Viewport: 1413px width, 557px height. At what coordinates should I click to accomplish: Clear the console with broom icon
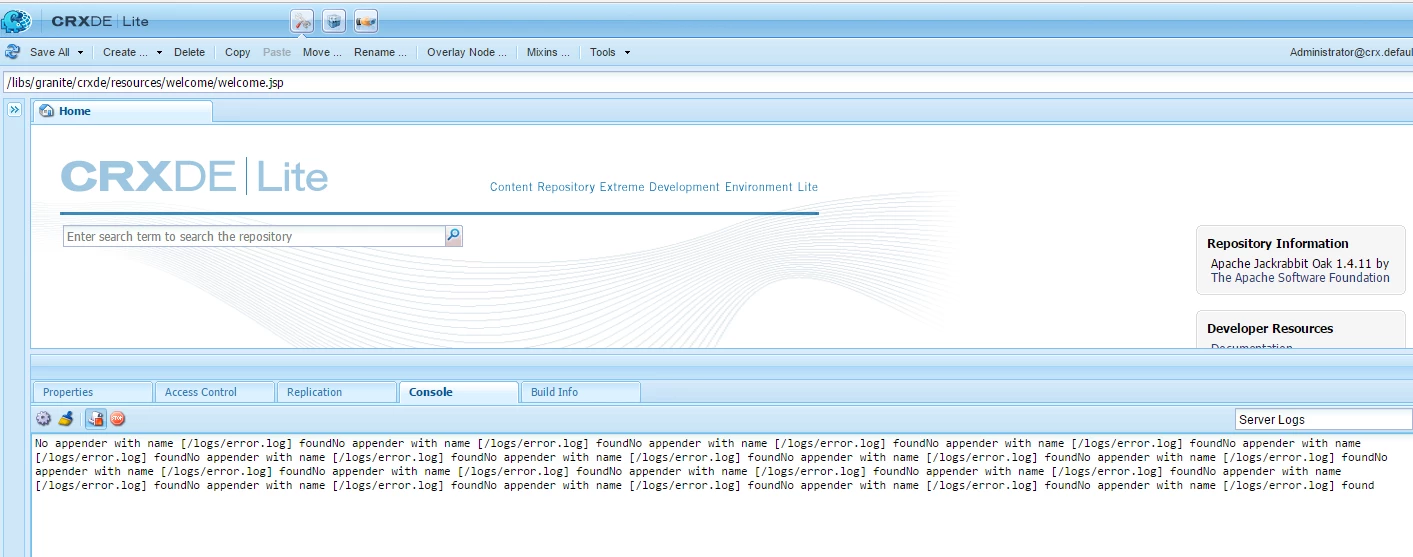coord(65,419)
